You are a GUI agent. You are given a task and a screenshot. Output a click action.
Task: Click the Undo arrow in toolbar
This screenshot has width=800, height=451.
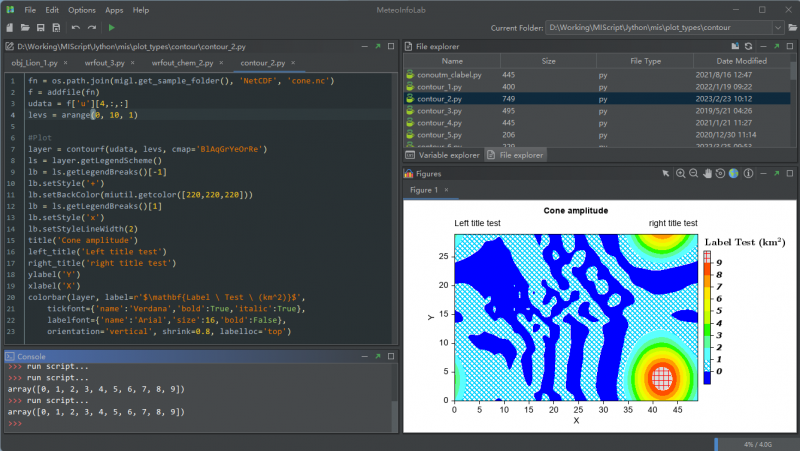[77, 27]
